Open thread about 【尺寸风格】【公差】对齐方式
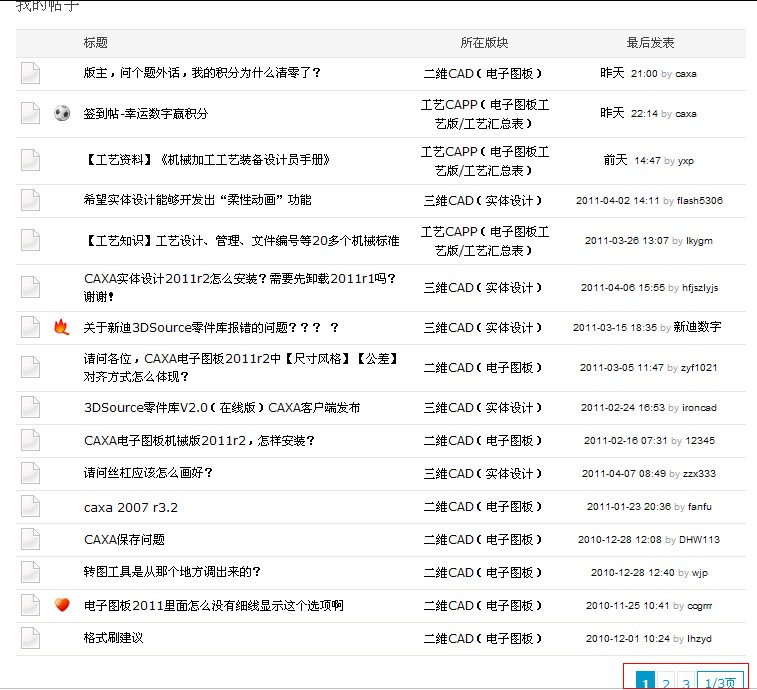This screenshot has height=690, width=757. point(240,367)
